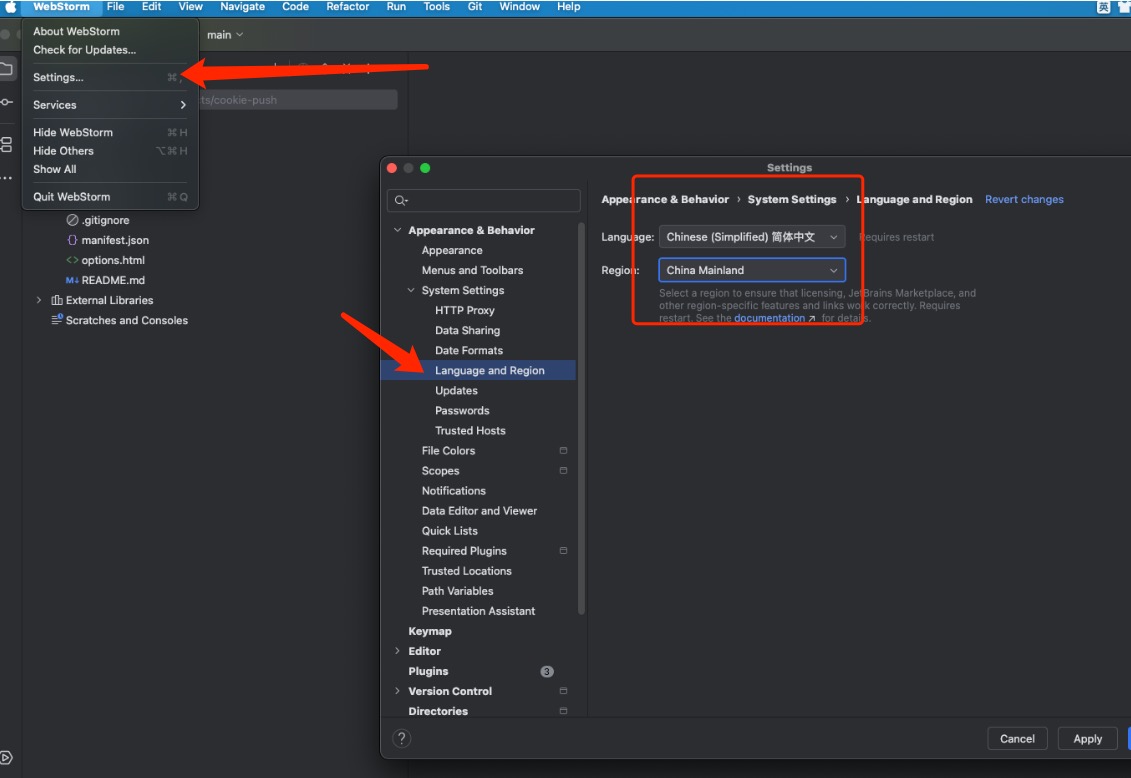The image size is (1131, 778).
Task: Expand the Editor settings section
Action: coord(397,651)
